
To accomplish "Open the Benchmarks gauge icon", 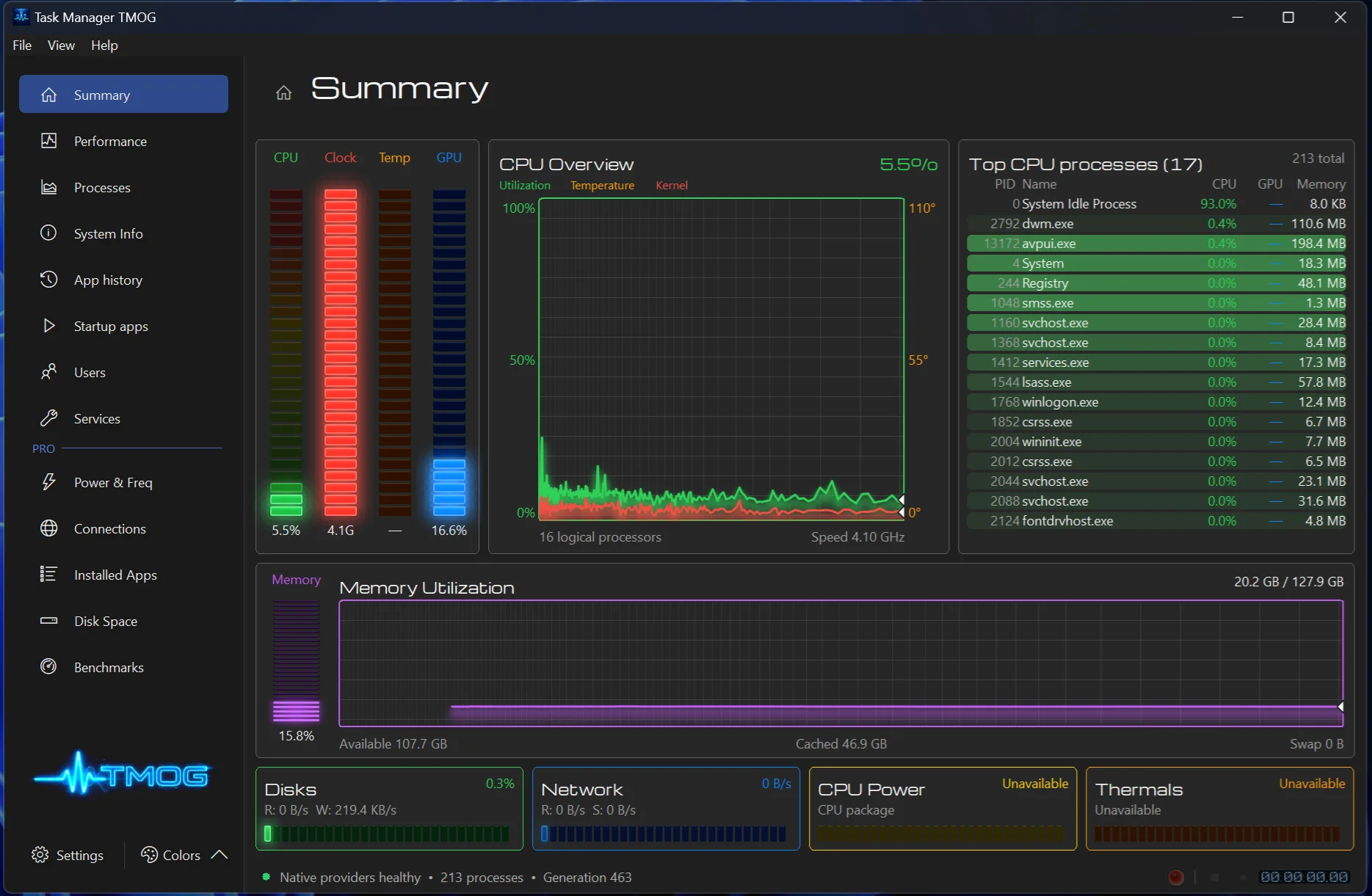I will 48,667.
